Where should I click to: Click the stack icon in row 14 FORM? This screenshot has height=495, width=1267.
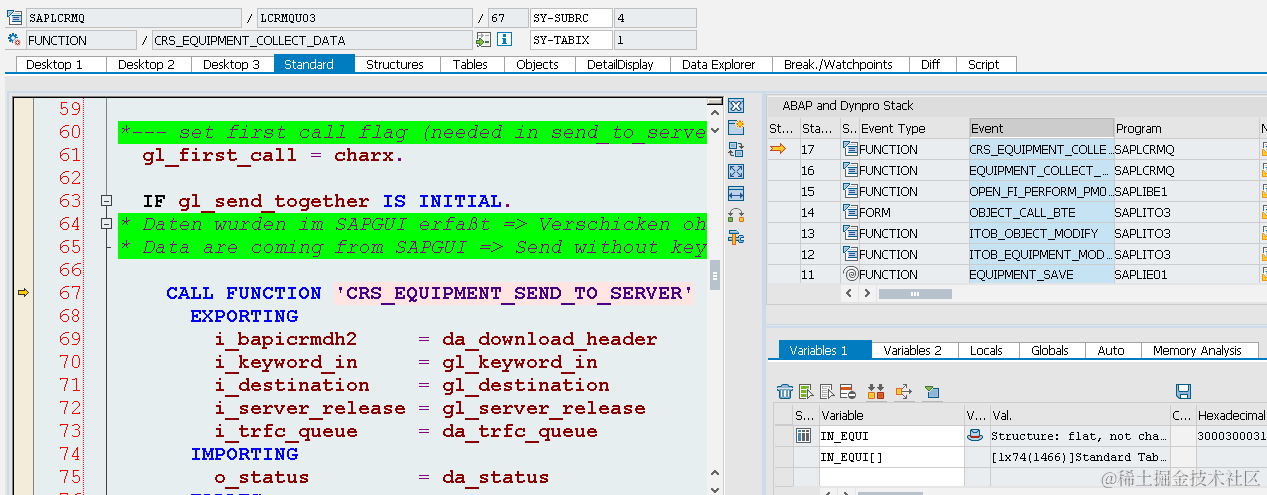click(850, 212)
